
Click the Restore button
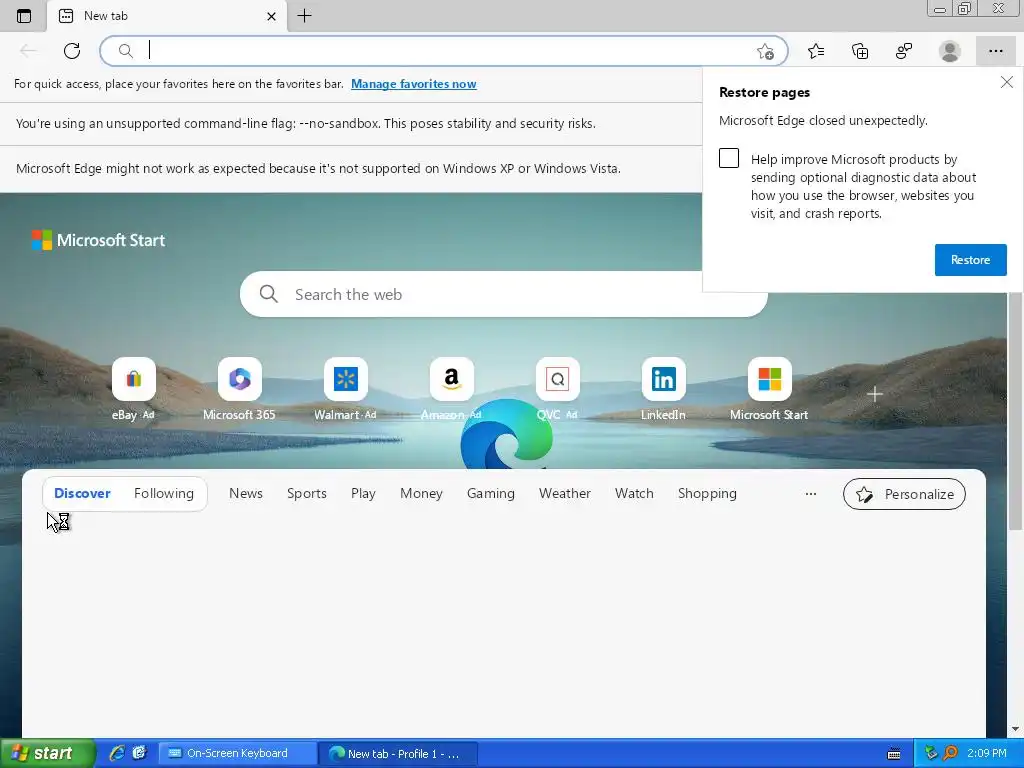[970, 260]
